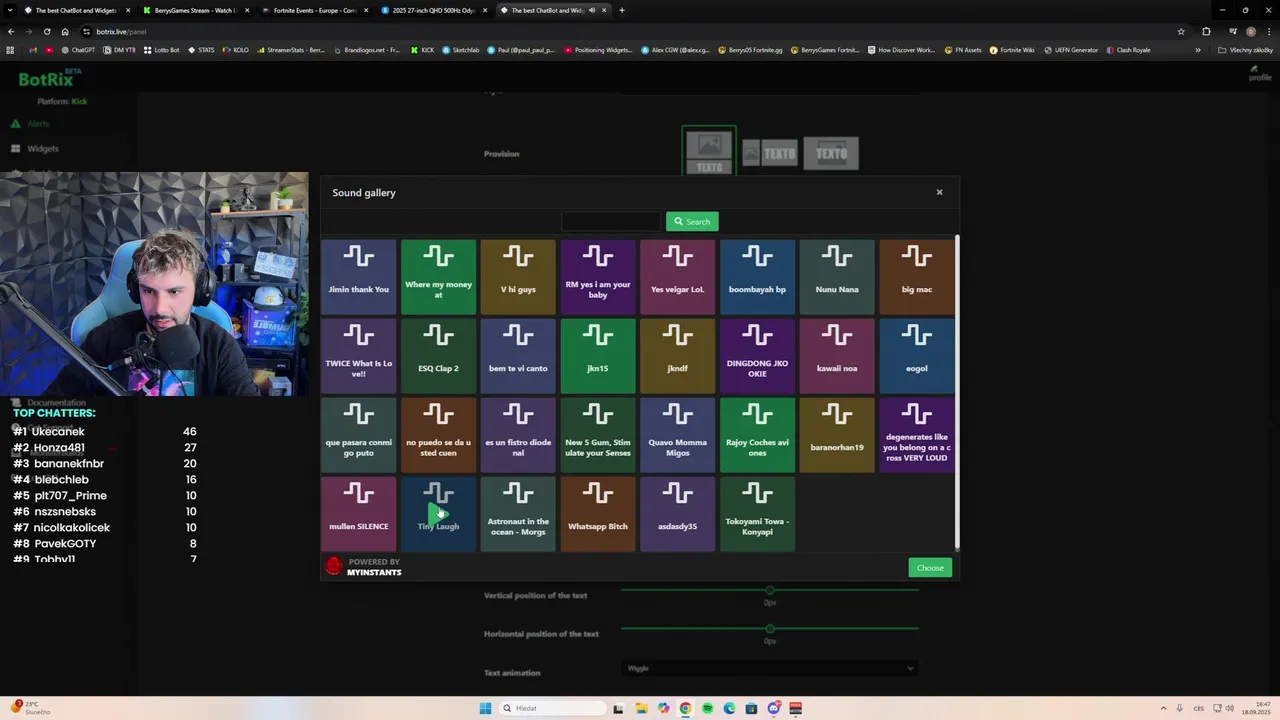This screenshot has width=1280, height=720.
Task: Select 'es un fistro diodenal' sound tile
Action: [518, 434]
